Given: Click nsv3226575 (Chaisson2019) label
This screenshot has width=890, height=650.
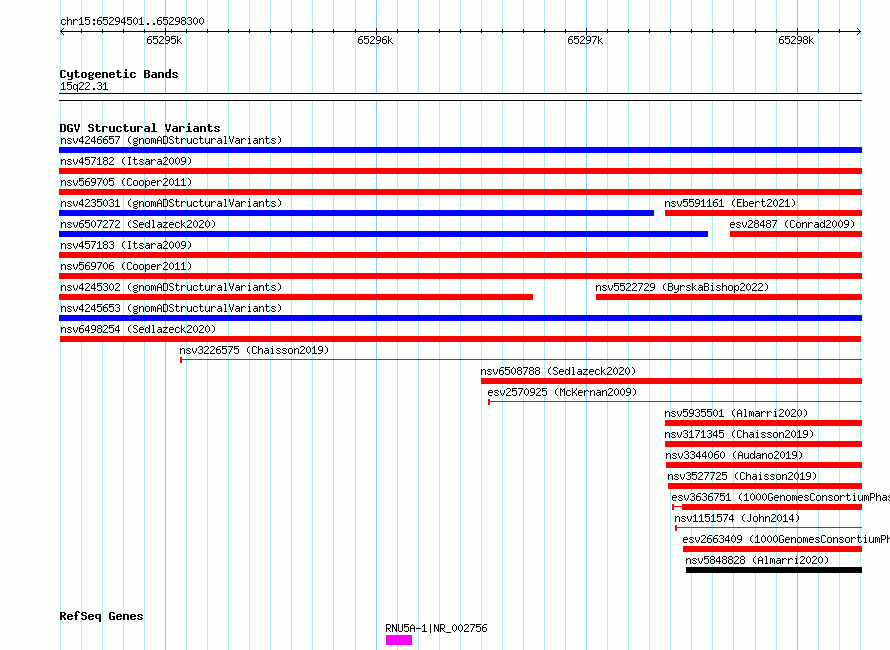Looking at the screenshot, I should (254, 350).
